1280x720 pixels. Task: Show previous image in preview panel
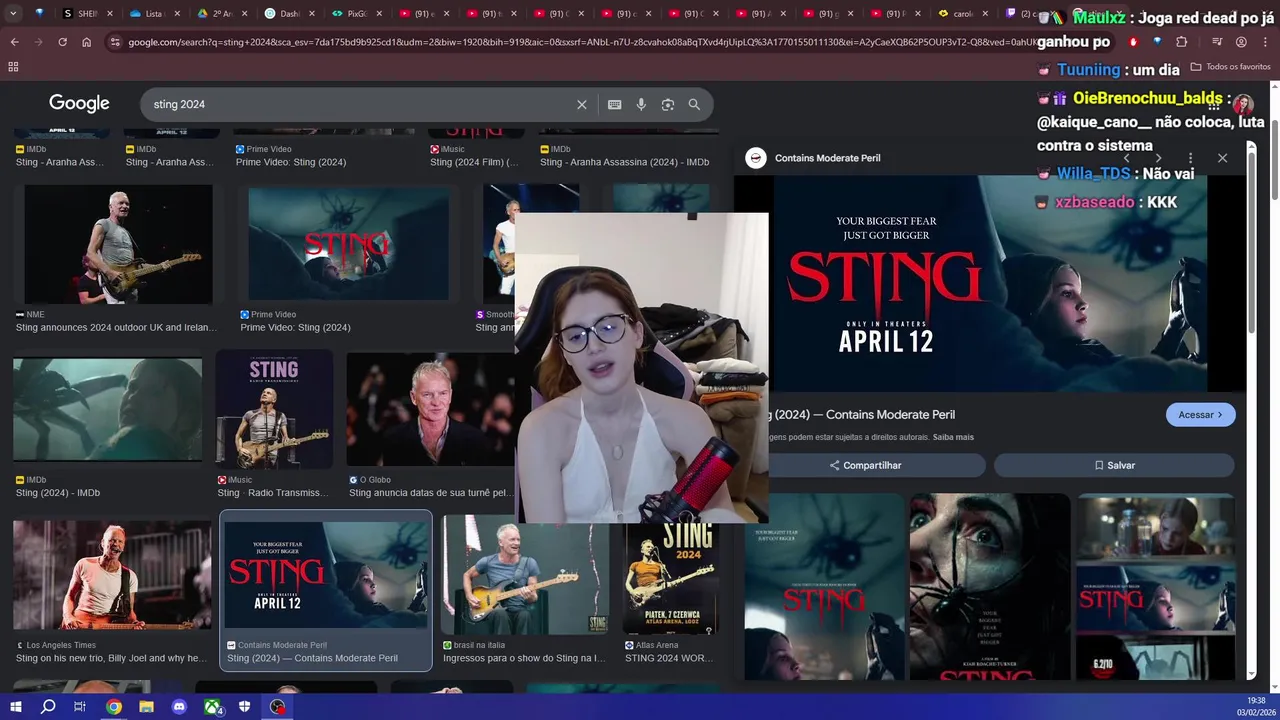1127,158
